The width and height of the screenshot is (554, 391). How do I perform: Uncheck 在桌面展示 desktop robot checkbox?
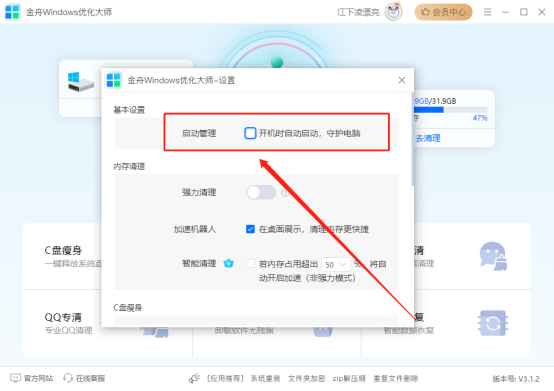click(250, 229)
